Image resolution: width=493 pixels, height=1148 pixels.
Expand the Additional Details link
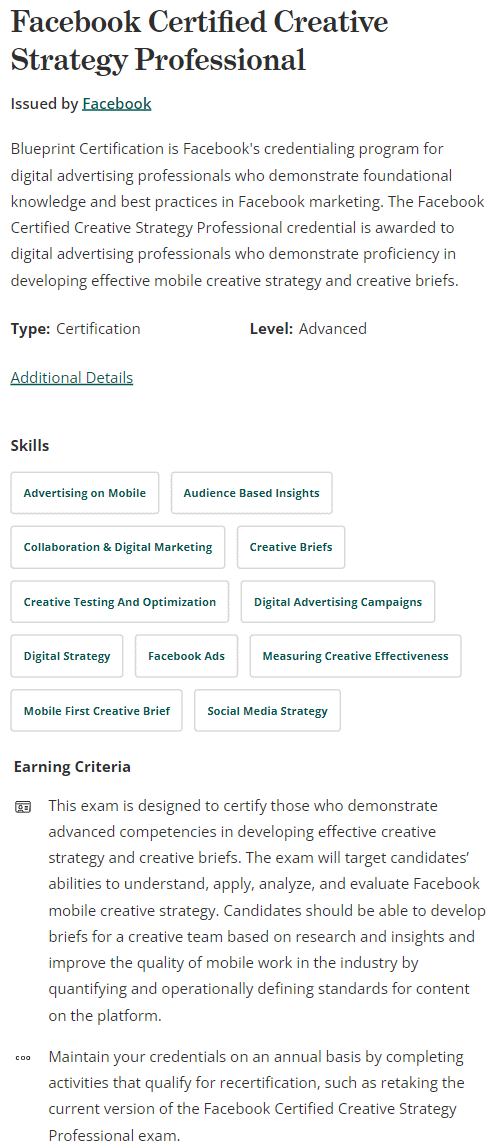[72, 378]
